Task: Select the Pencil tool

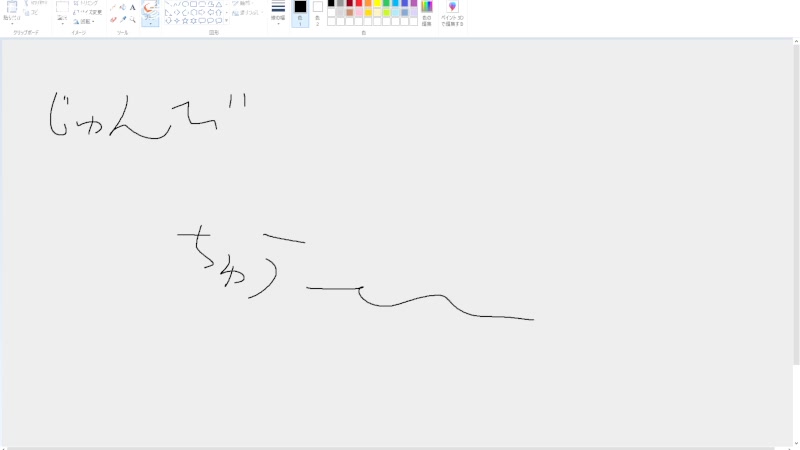Action: (x=113, y=7)
